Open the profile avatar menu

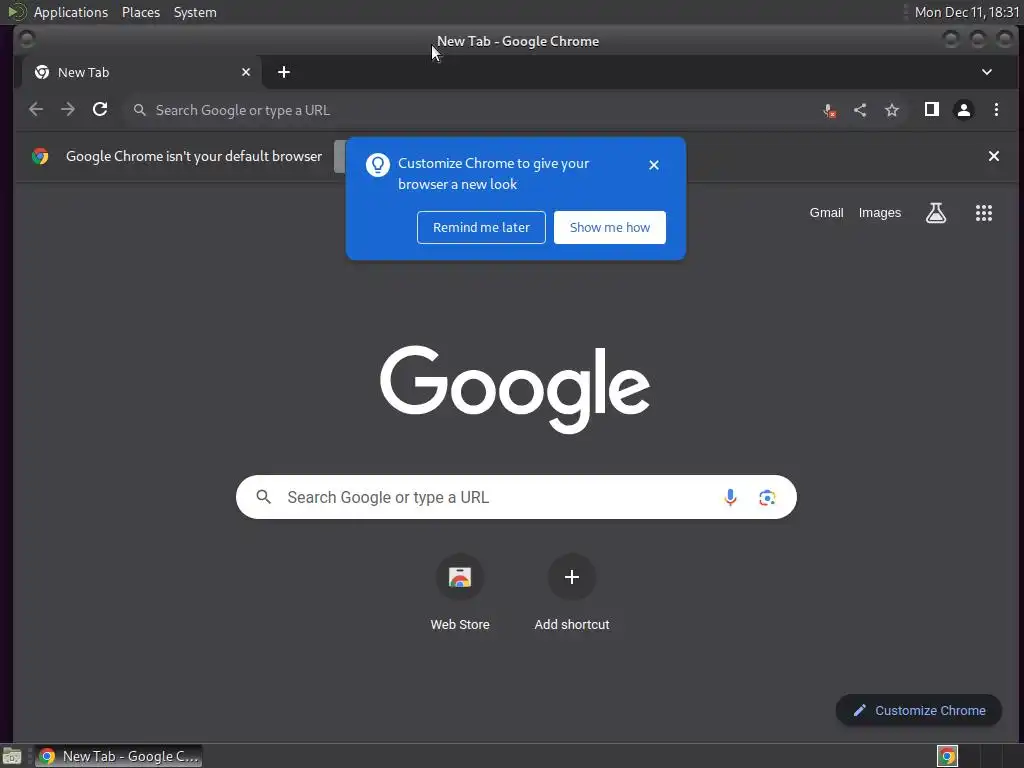964,110
